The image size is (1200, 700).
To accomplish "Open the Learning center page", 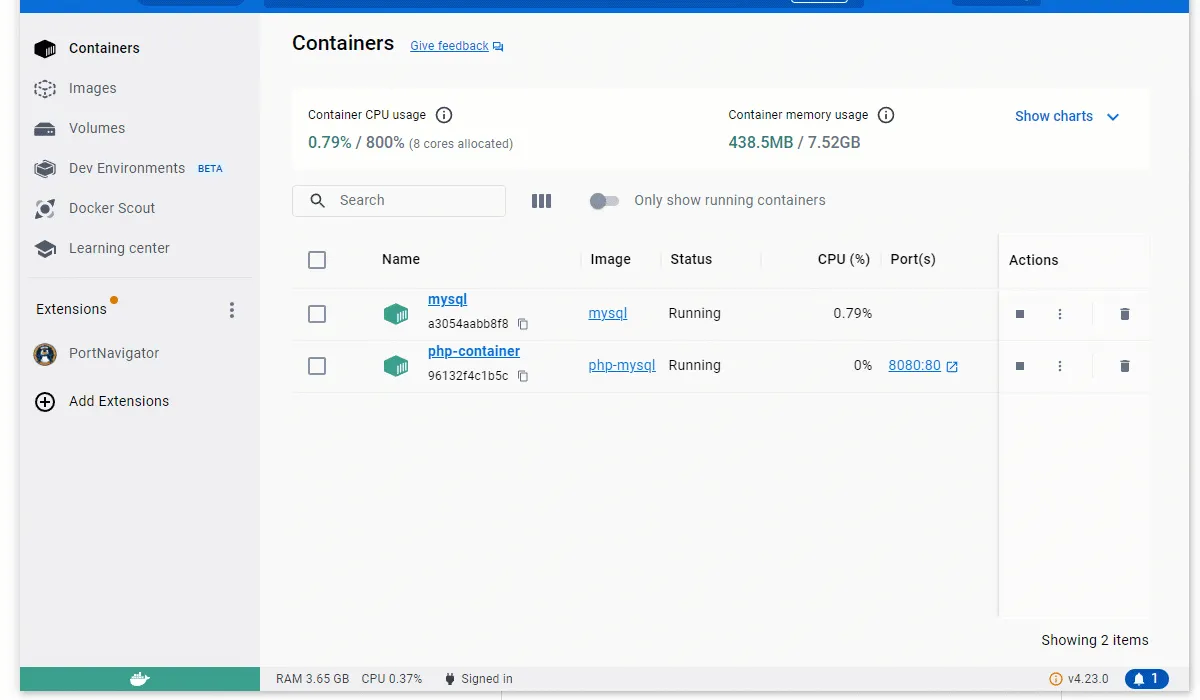I will pyautogui.click(x=45, y=248).
